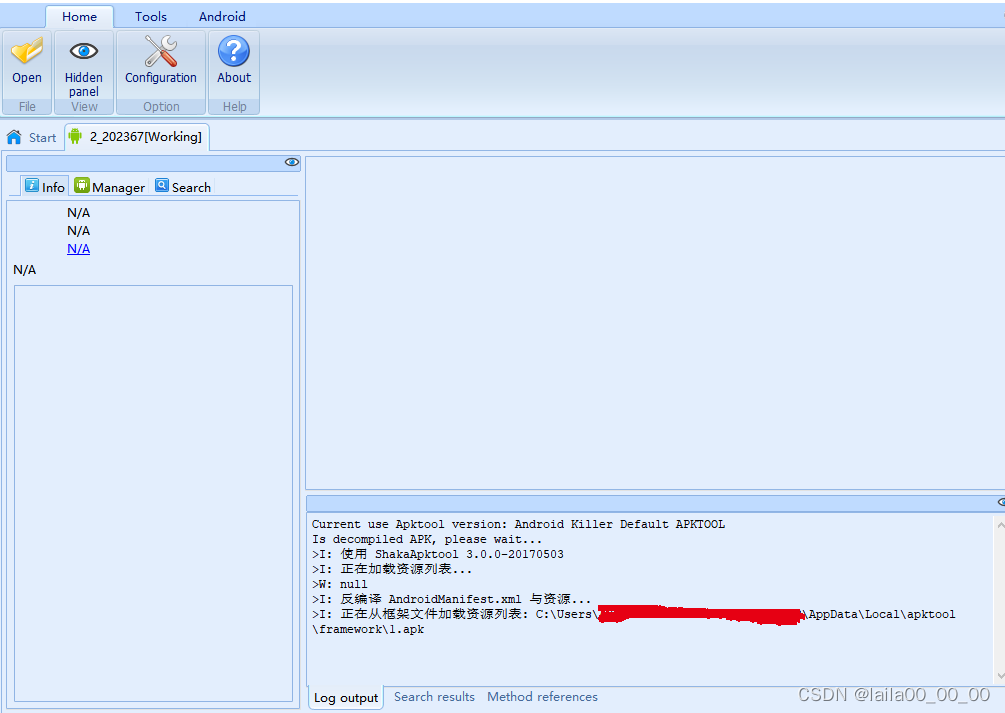
Task: Click the blue N/A hyperlink
Action: 78,248
